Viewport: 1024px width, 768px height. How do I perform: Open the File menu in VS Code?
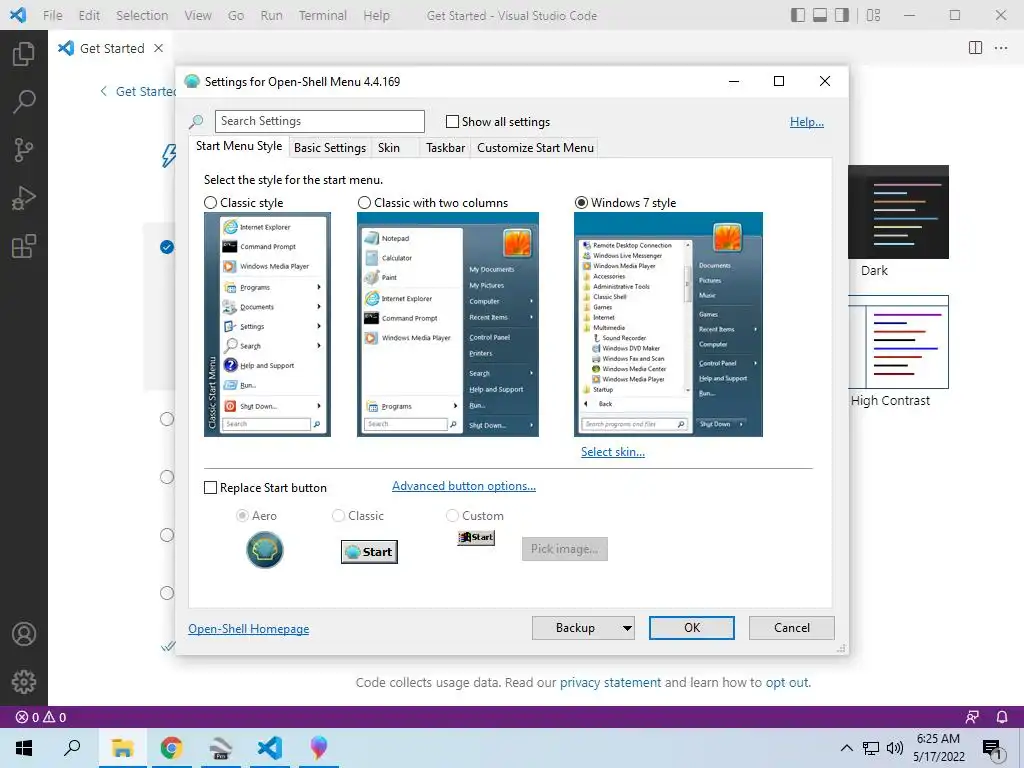(52, 15)
